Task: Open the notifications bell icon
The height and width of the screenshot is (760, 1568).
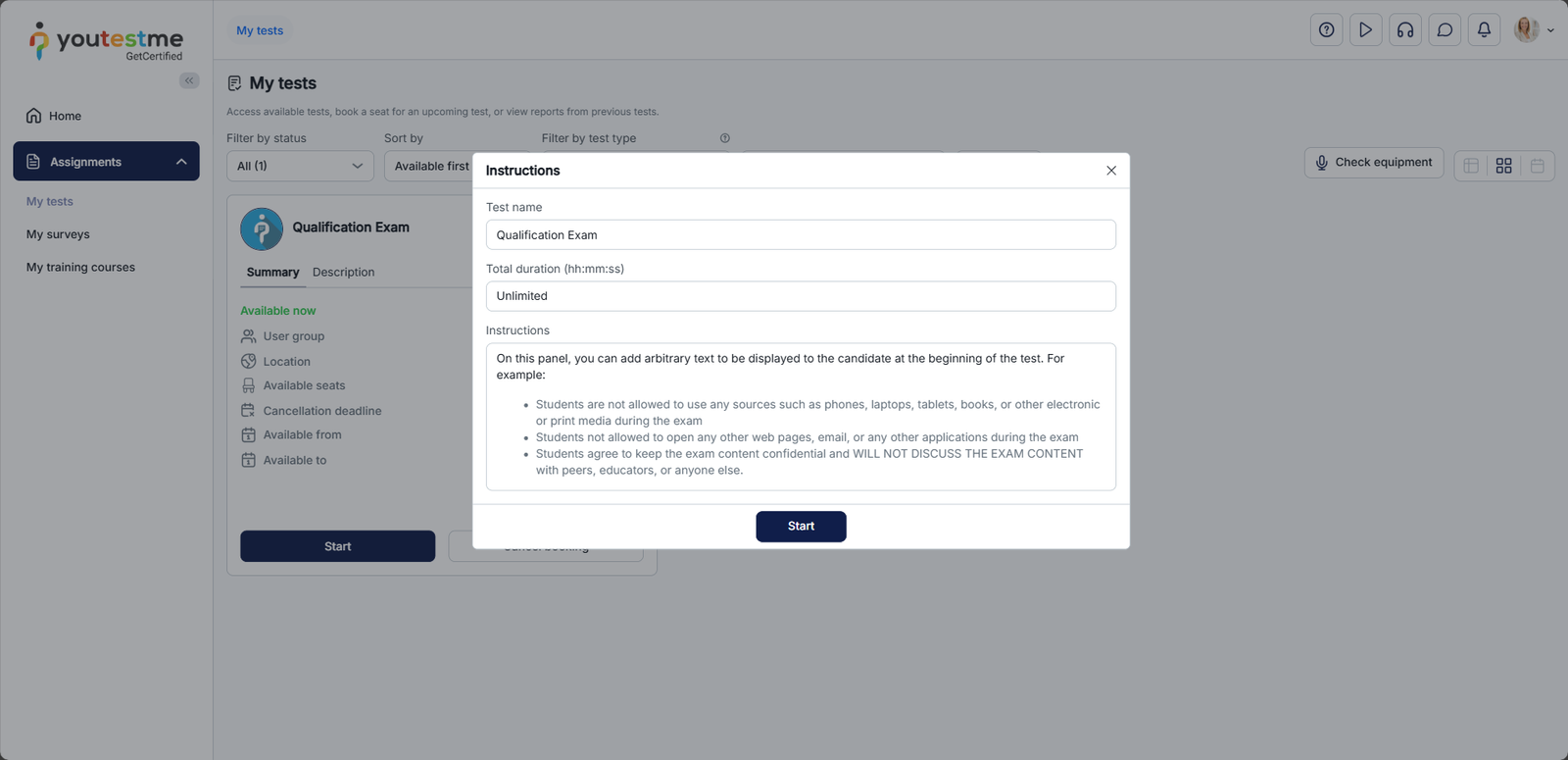Action: tap(1484, 30)
